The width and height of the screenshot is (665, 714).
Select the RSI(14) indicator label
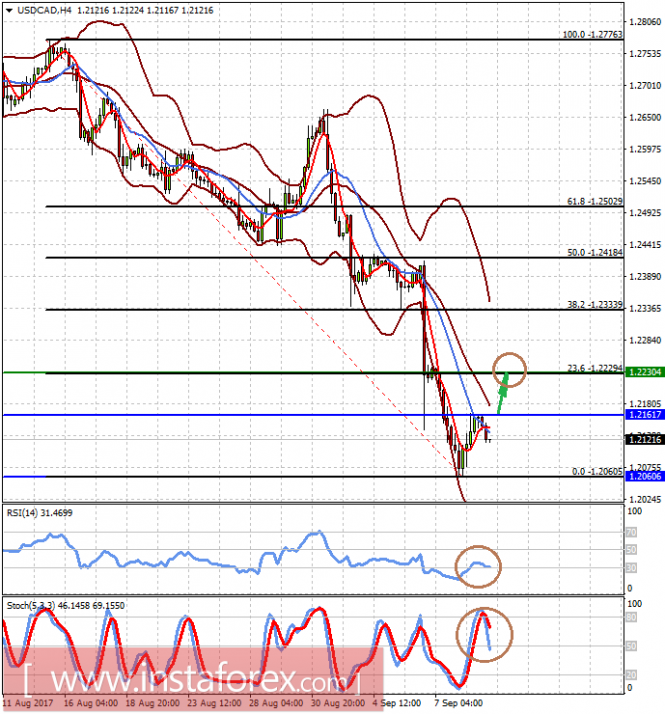[39, 513]
